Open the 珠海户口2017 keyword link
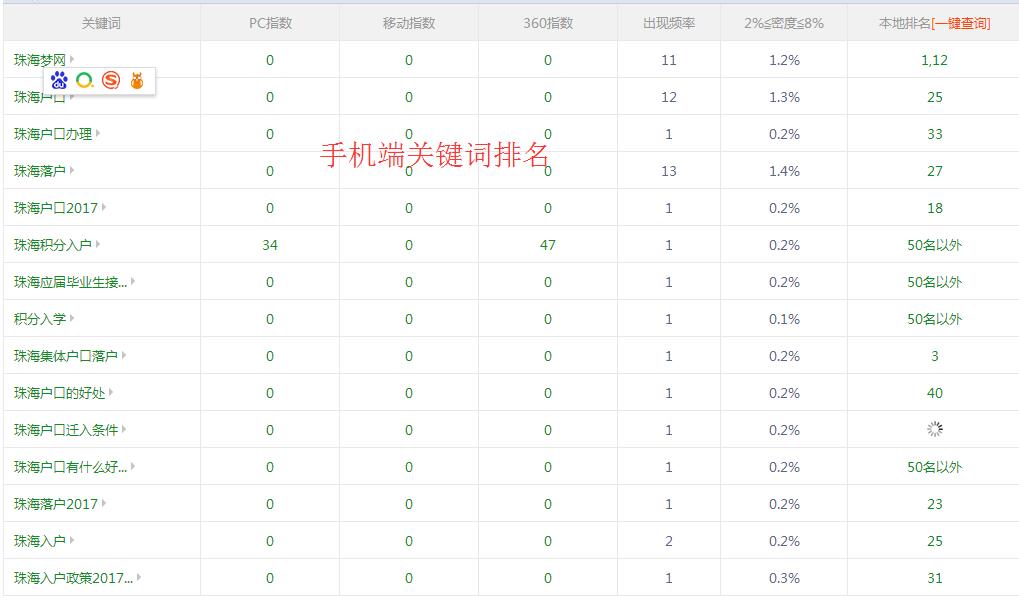The width and height of the screenshot is (1019, 603). click(56, 208)
